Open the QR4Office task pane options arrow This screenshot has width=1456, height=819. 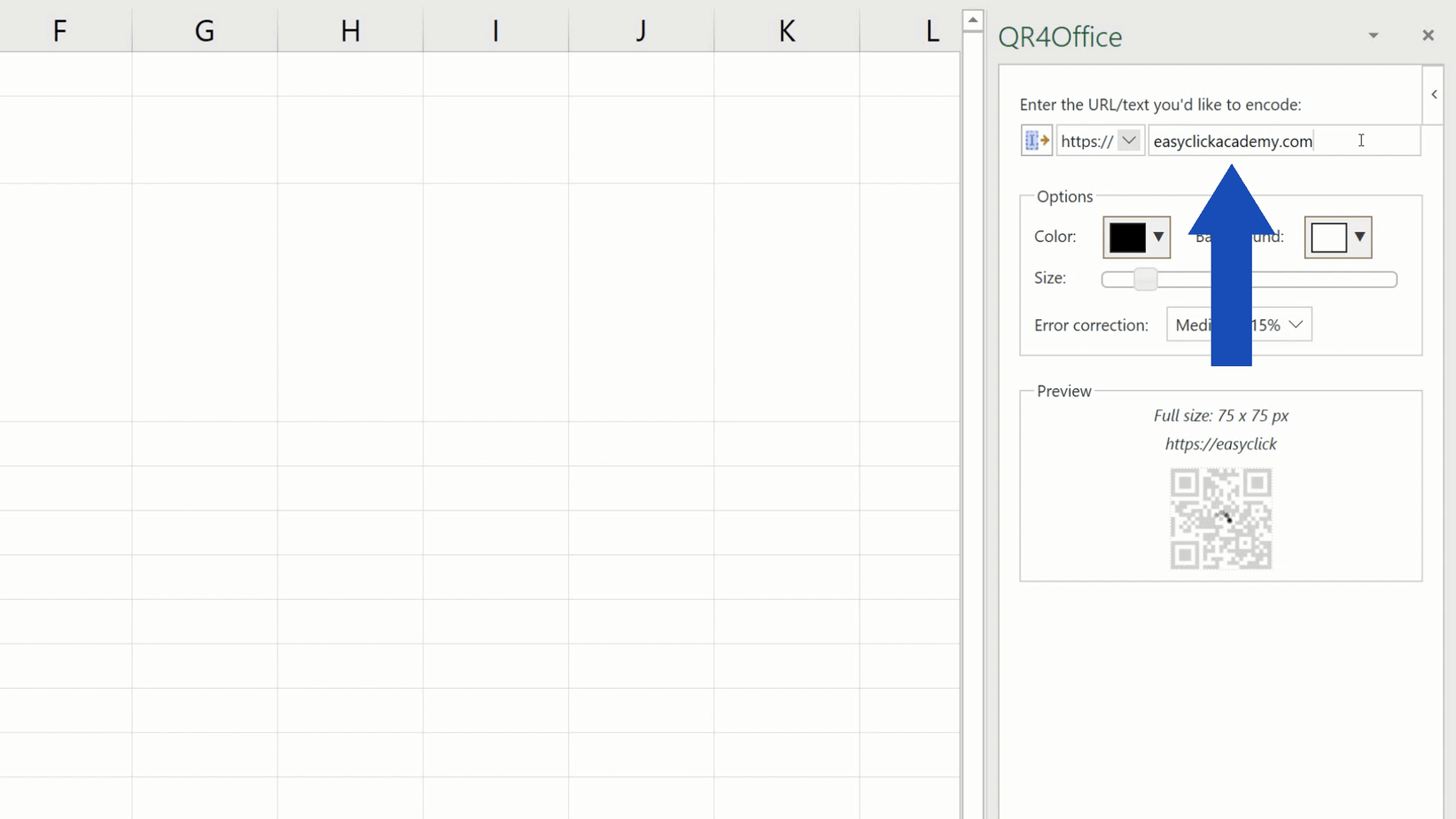coord(1373,35)
